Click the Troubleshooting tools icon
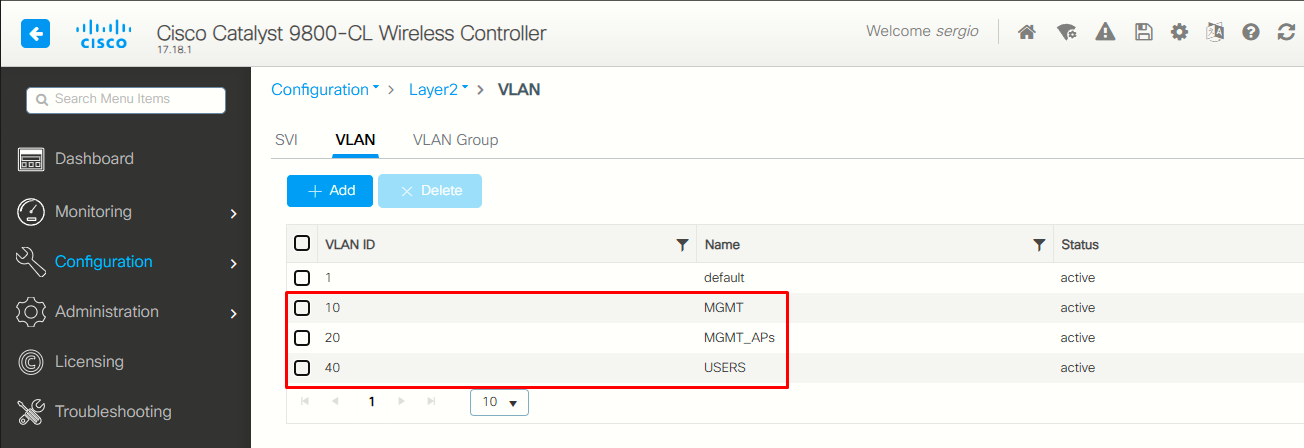1304x448 pixels. coord(31,412)
